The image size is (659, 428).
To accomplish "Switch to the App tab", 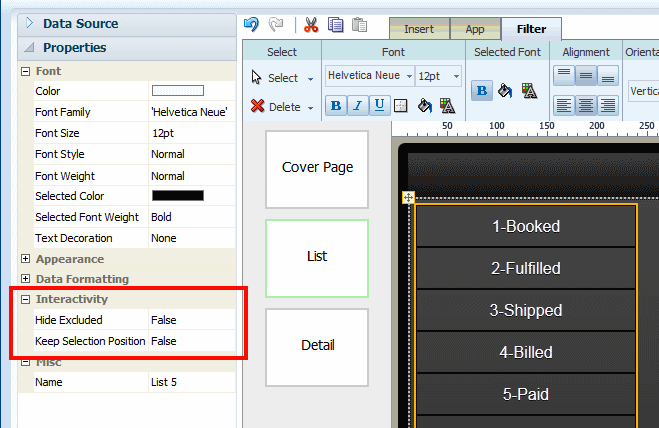I will point(475,29).
